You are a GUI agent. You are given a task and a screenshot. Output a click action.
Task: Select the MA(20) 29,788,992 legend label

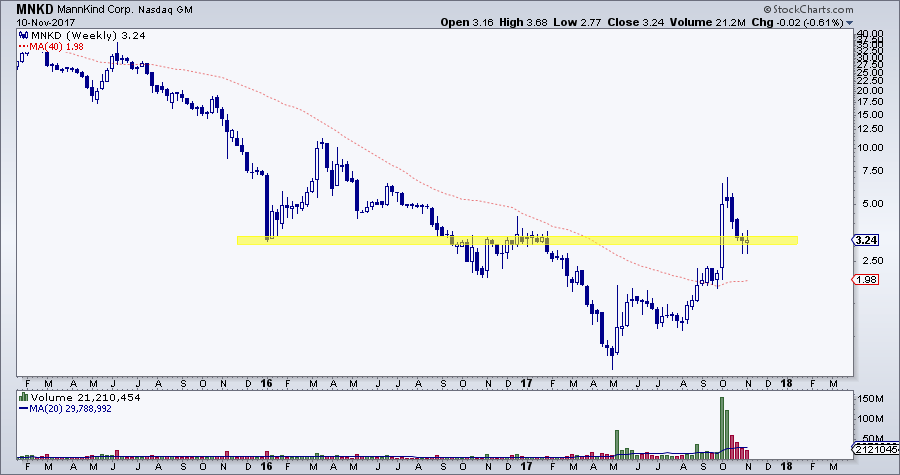click(70, 409)
